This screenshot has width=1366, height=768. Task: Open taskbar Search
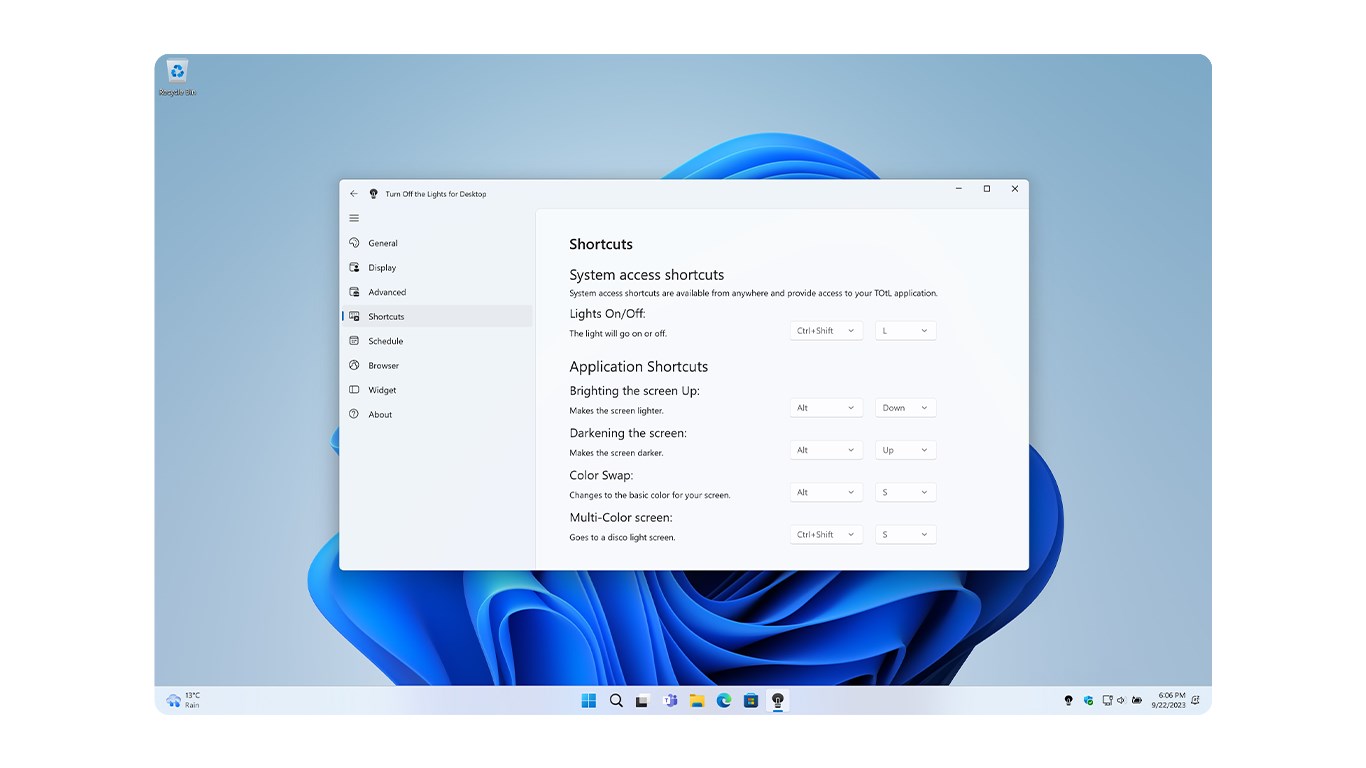click(616, 700)
